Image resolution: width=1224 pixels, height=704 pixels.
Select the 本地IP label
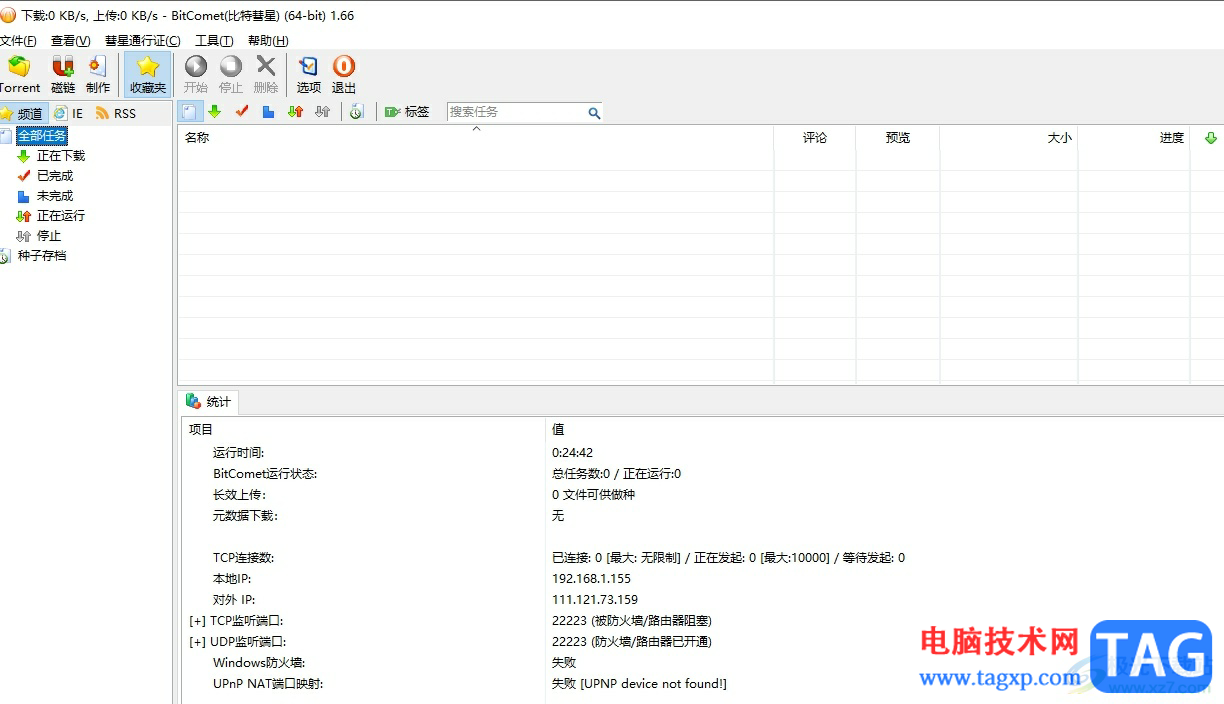point(232,579)
